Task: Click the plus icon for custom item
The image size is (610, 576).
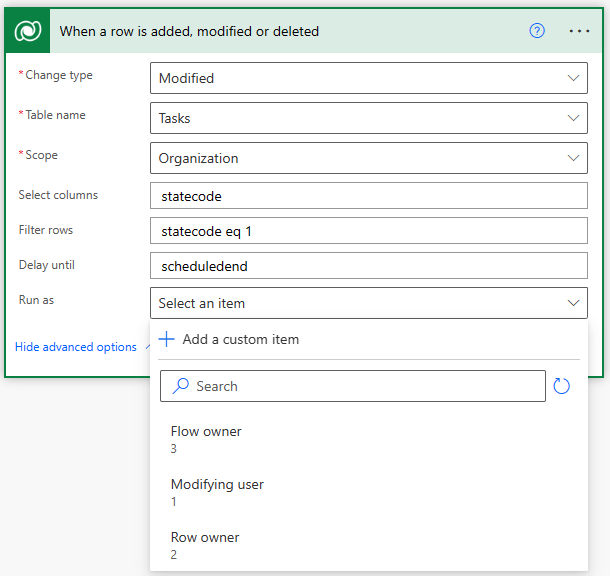Action: pos(167,339)
